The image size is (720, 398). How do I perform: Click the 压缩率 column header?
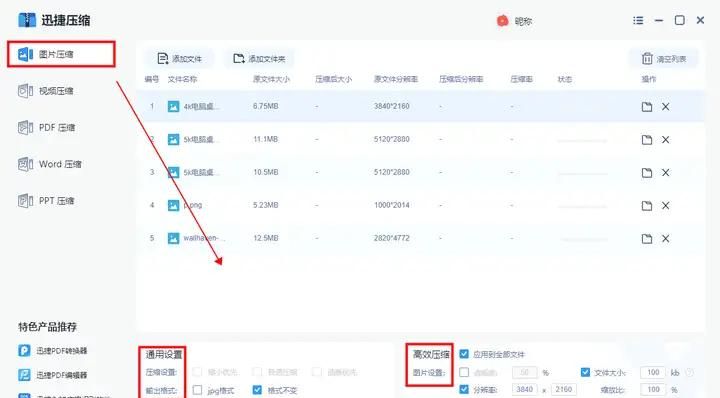pyautogui.click(x=521, y=79)
